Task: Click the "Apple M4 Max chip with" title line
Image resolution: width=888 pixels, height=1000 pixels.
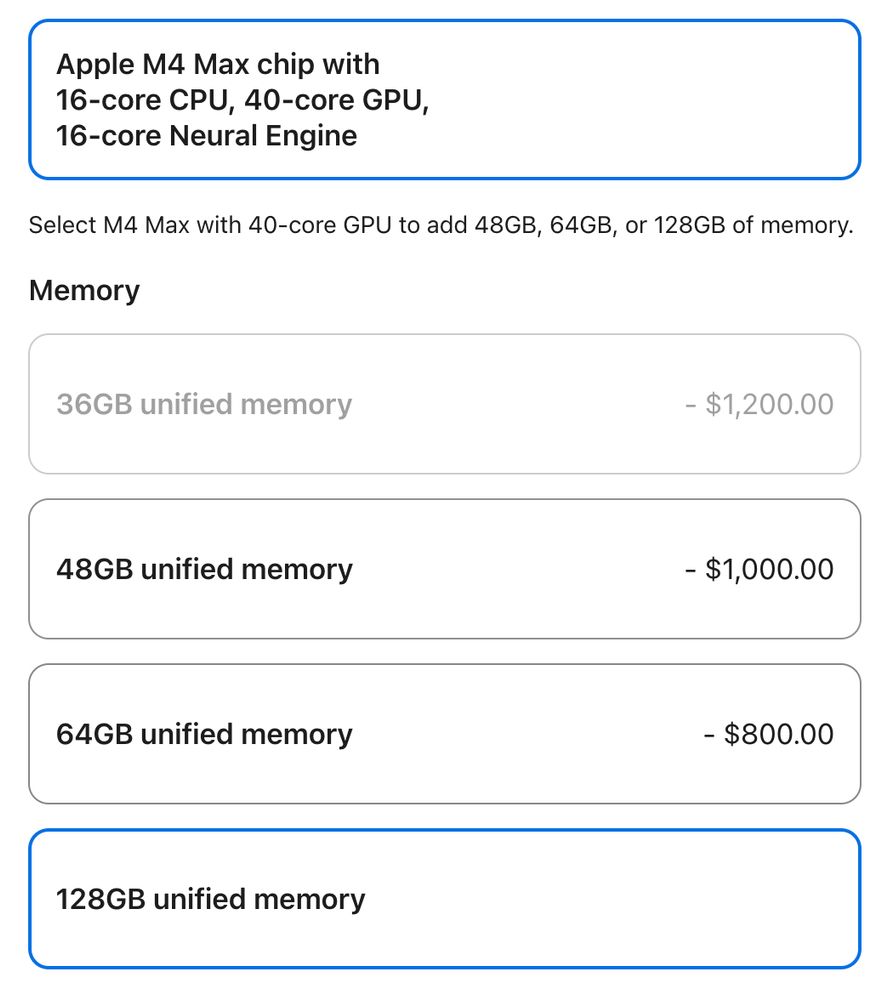Action: [x=218, y=65]
